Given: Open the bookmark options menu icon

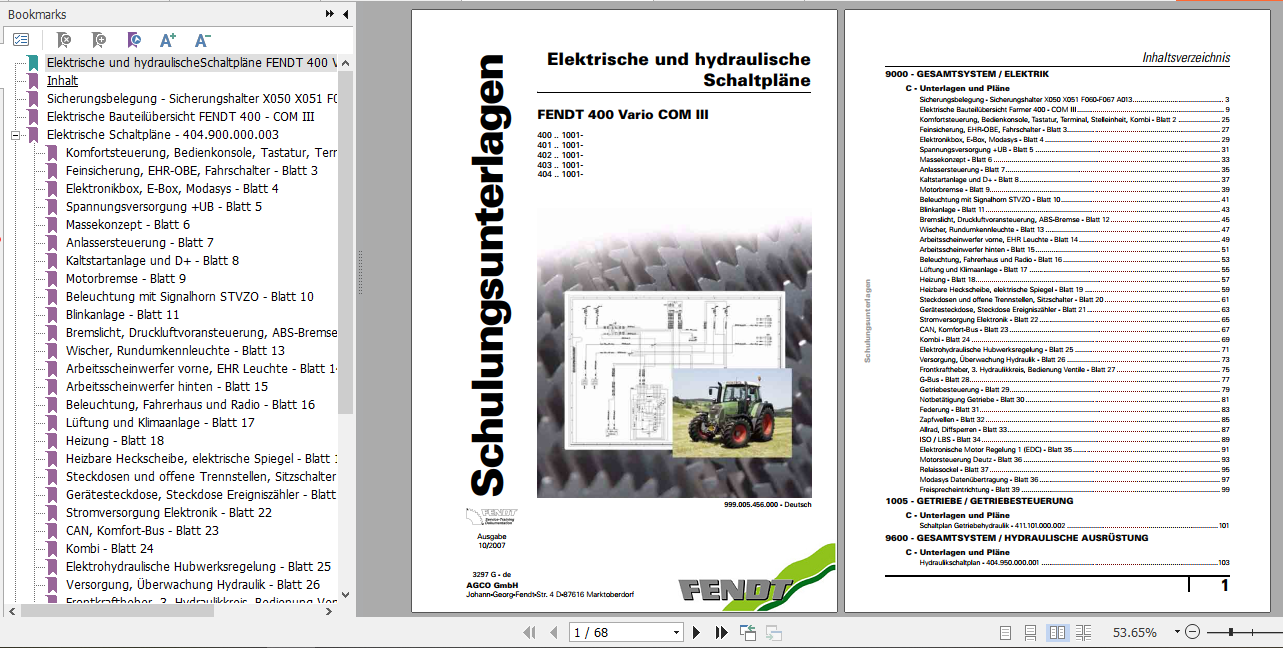Looking at the screenshot, I should click(21, 40).
